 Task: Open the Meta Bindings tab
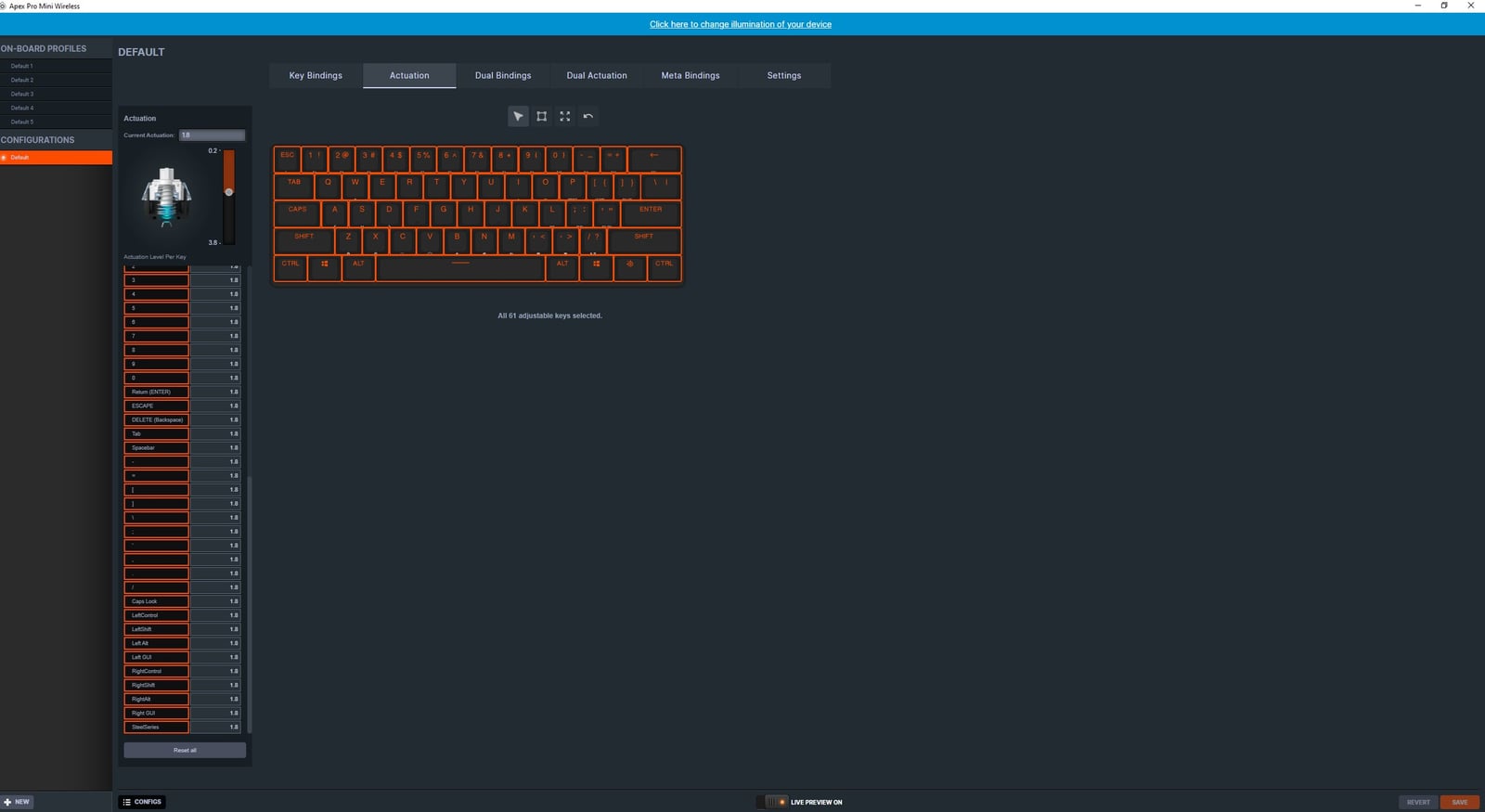click(x=690, y=75)
